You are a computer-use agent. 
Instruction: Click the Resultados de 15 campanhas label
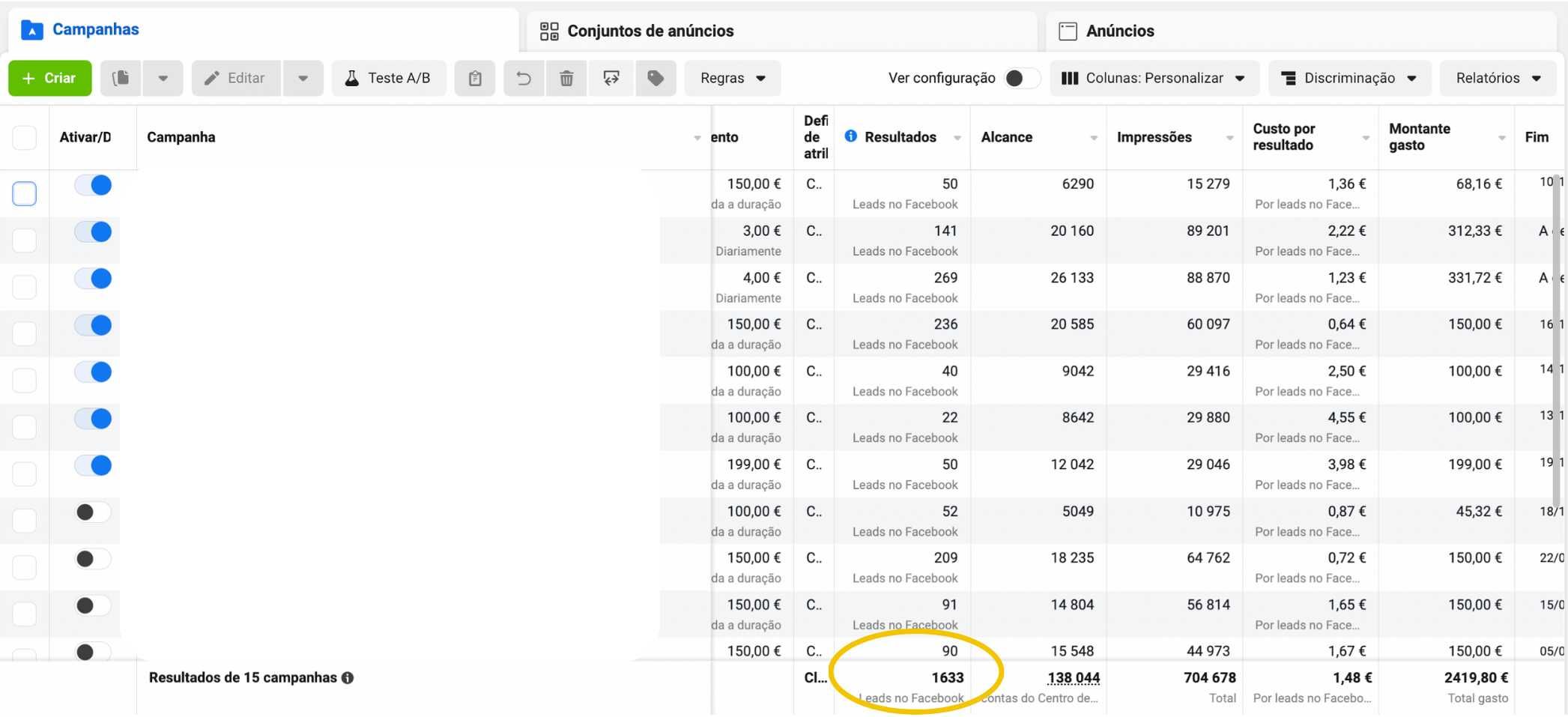tap(243, 677)
